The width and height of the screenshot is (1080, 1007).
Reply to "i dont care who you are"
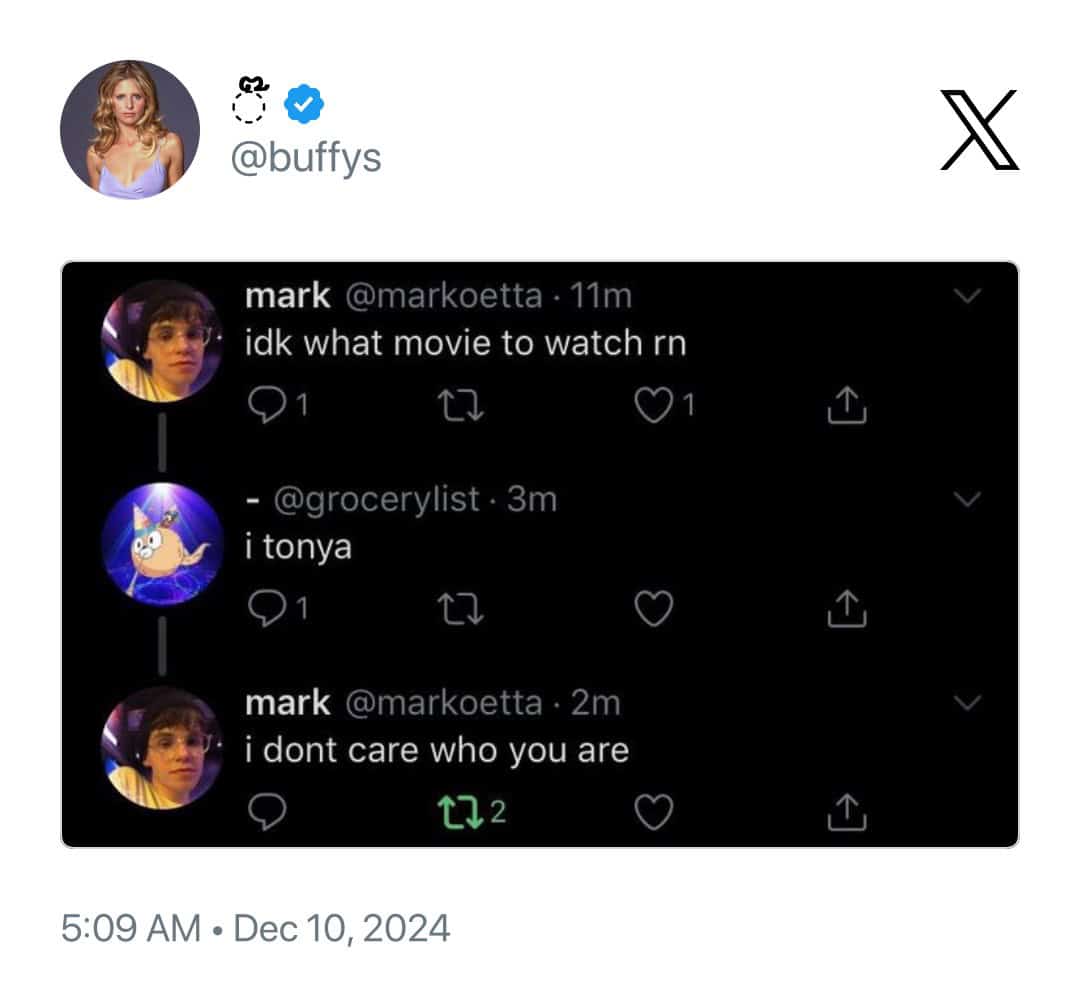pos(265,812)
